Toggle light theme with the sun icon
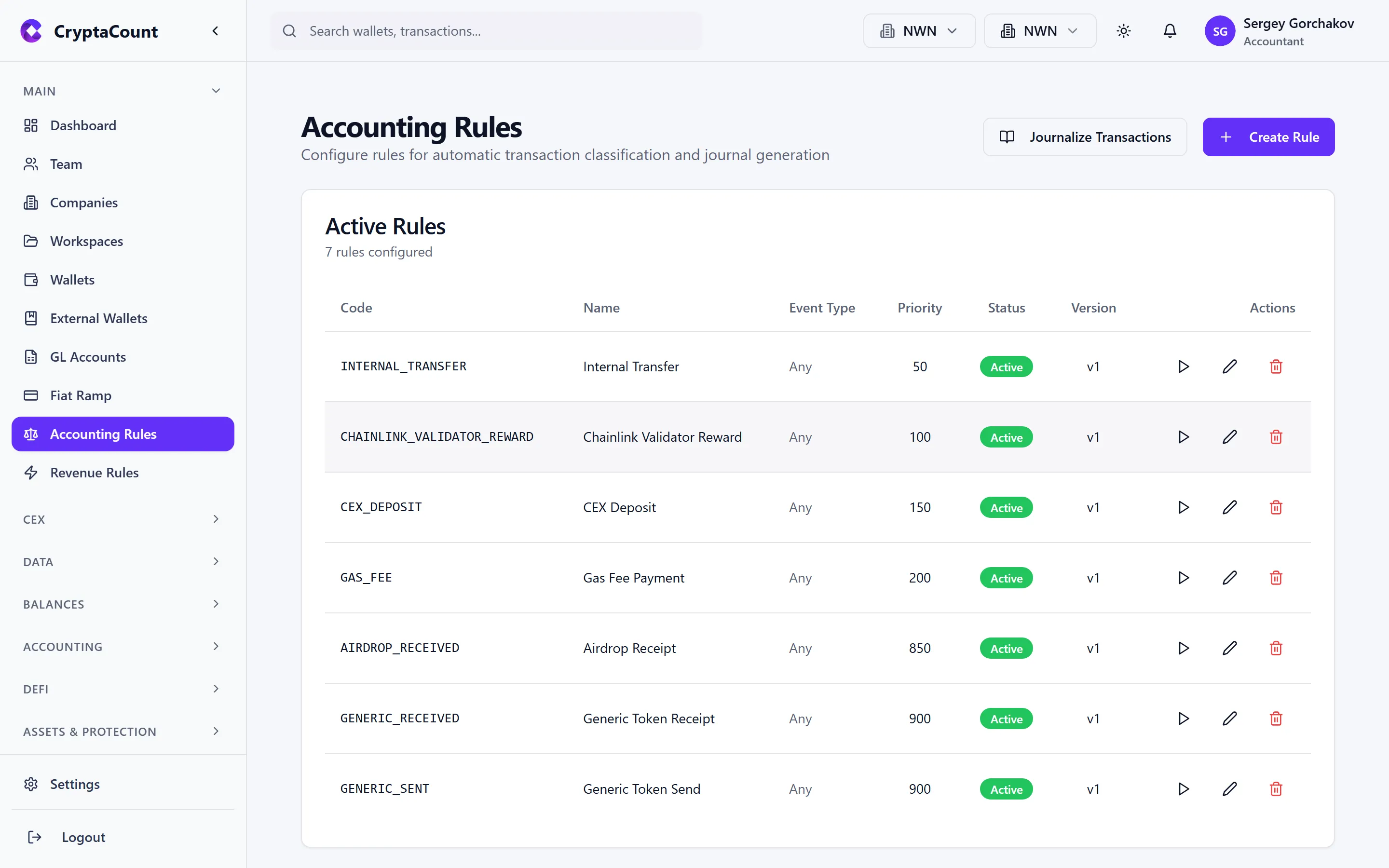Image resolution: width=1389 pixels, height=868 pixels. pos(1124,31)
